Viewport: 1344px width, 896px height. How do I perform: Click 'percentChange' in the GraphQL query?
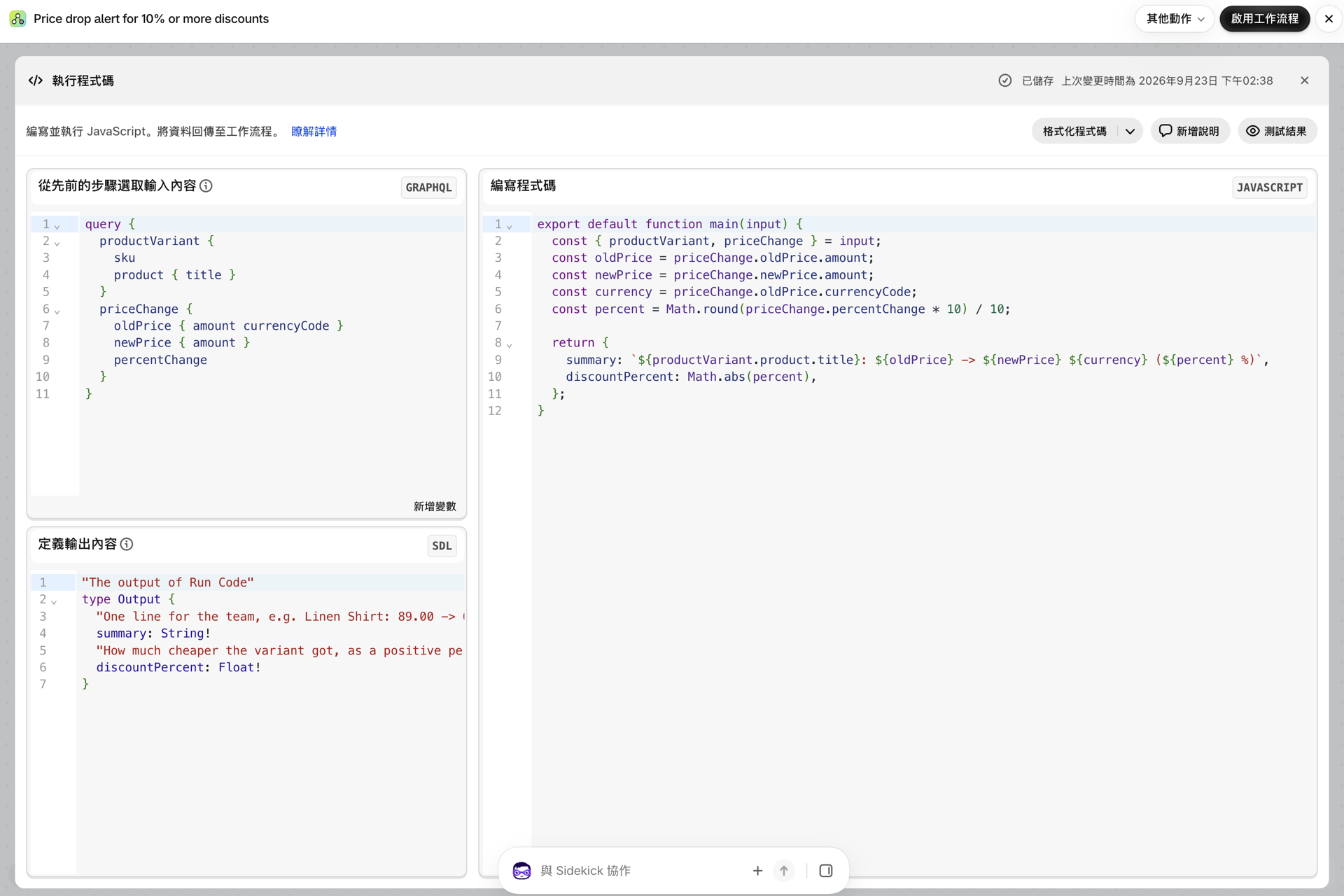[x=160, y=360]
